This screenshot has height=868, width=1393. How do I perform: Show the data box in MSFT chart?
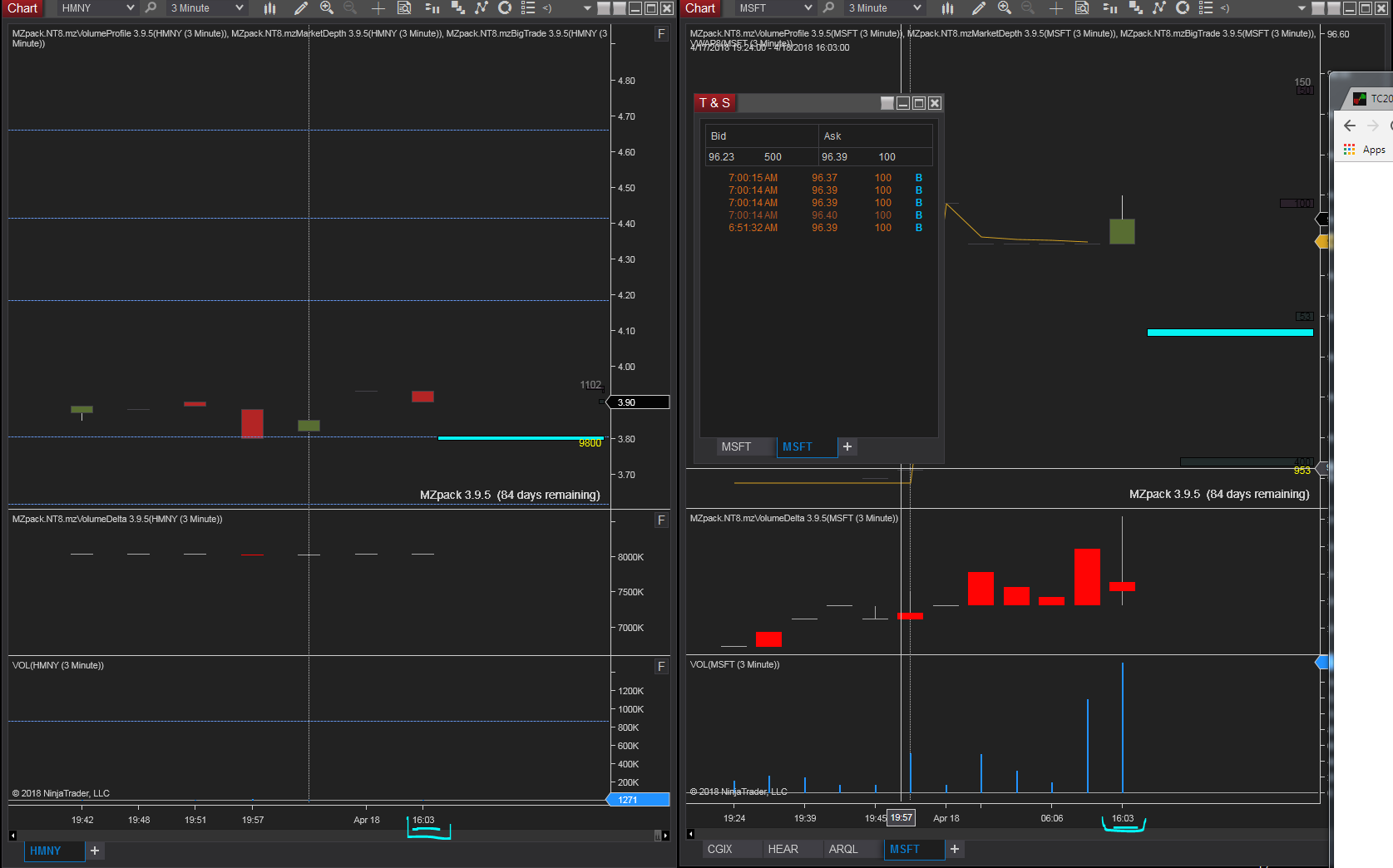[x=1082, y=7]
